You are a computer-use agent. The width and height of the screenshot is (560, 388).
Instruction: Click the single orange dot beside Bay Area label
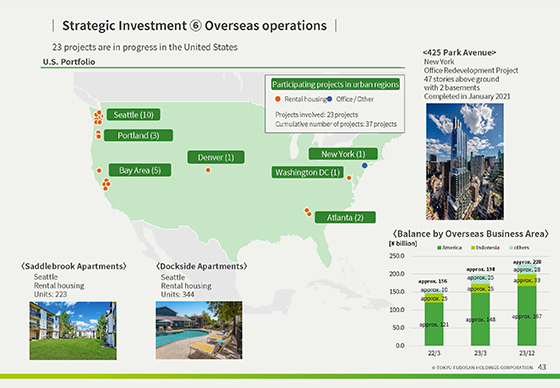(x=99, y=171)
